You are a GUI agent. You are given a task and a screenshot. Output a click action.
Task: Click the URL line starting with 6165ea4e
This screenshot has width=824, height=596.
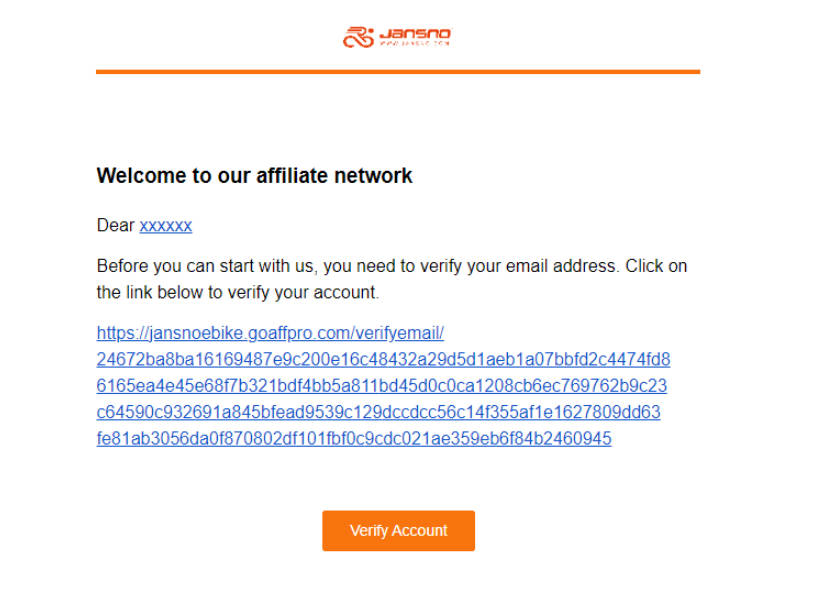382,386
